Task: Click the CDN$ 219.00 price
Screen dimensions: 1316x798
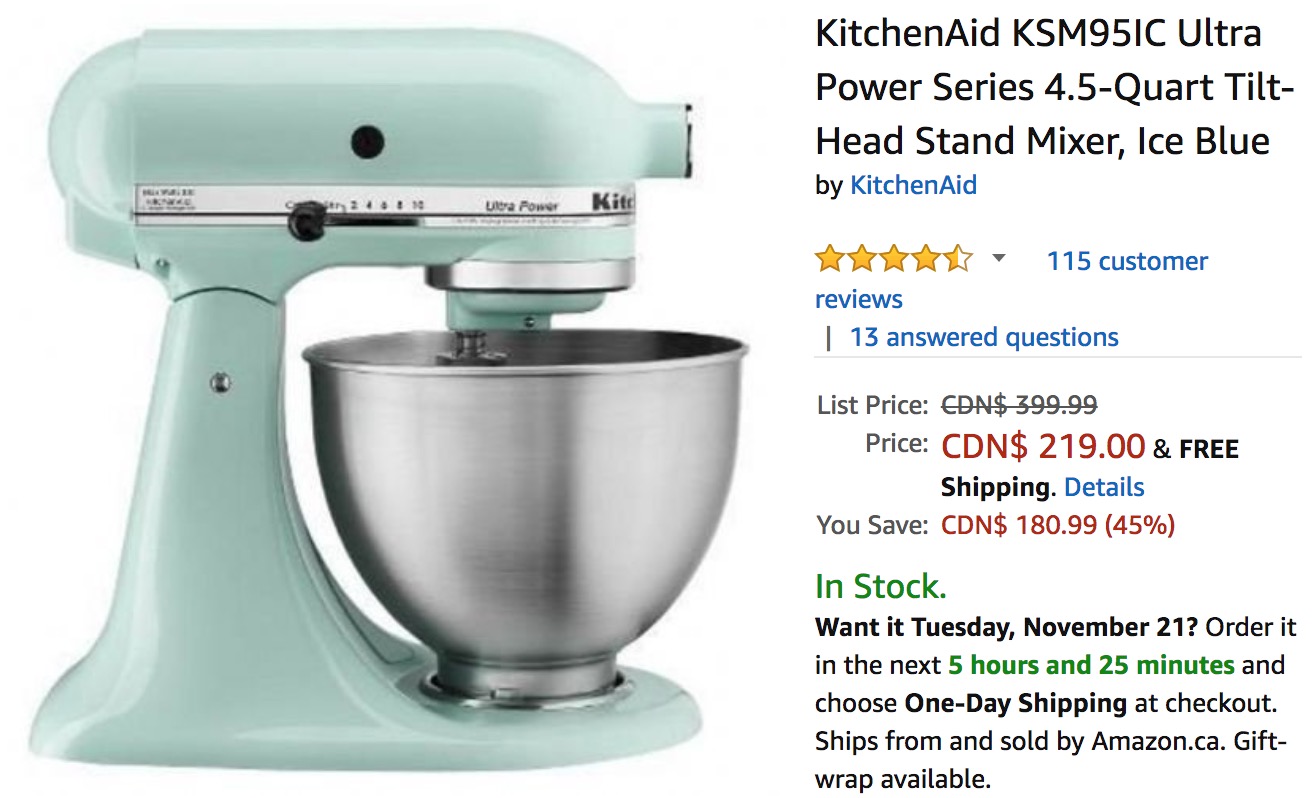Action: (x=1043, y=445)
